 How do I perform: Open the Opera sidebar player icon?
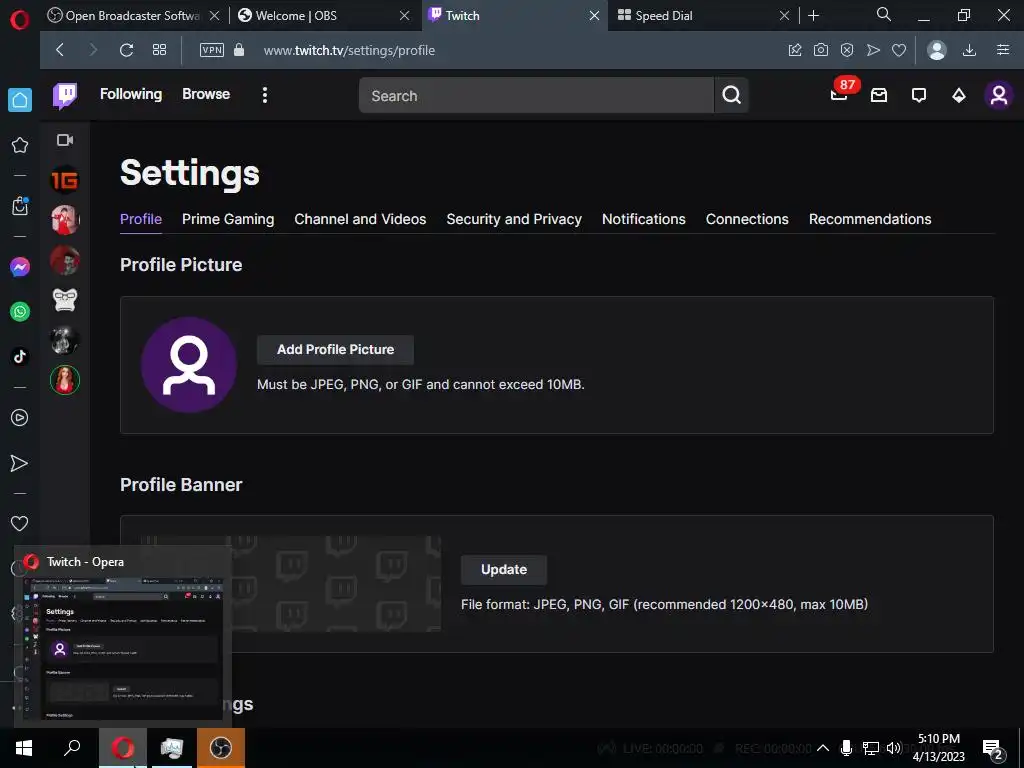click(x=20, y=417)
